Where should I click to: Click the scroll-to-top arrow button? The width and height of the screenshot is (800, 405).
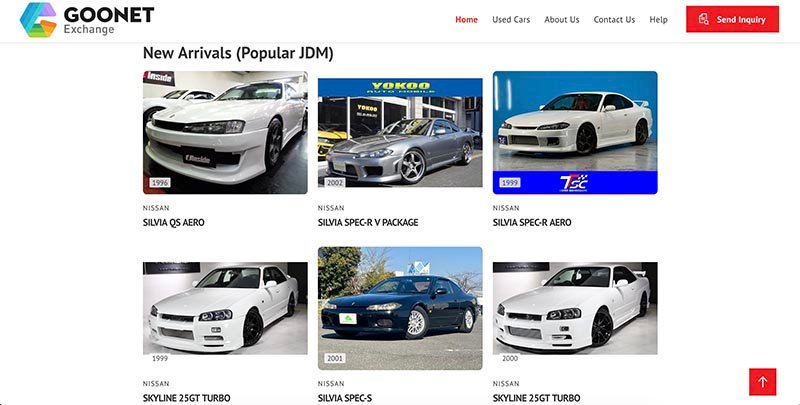coord(762,382)
